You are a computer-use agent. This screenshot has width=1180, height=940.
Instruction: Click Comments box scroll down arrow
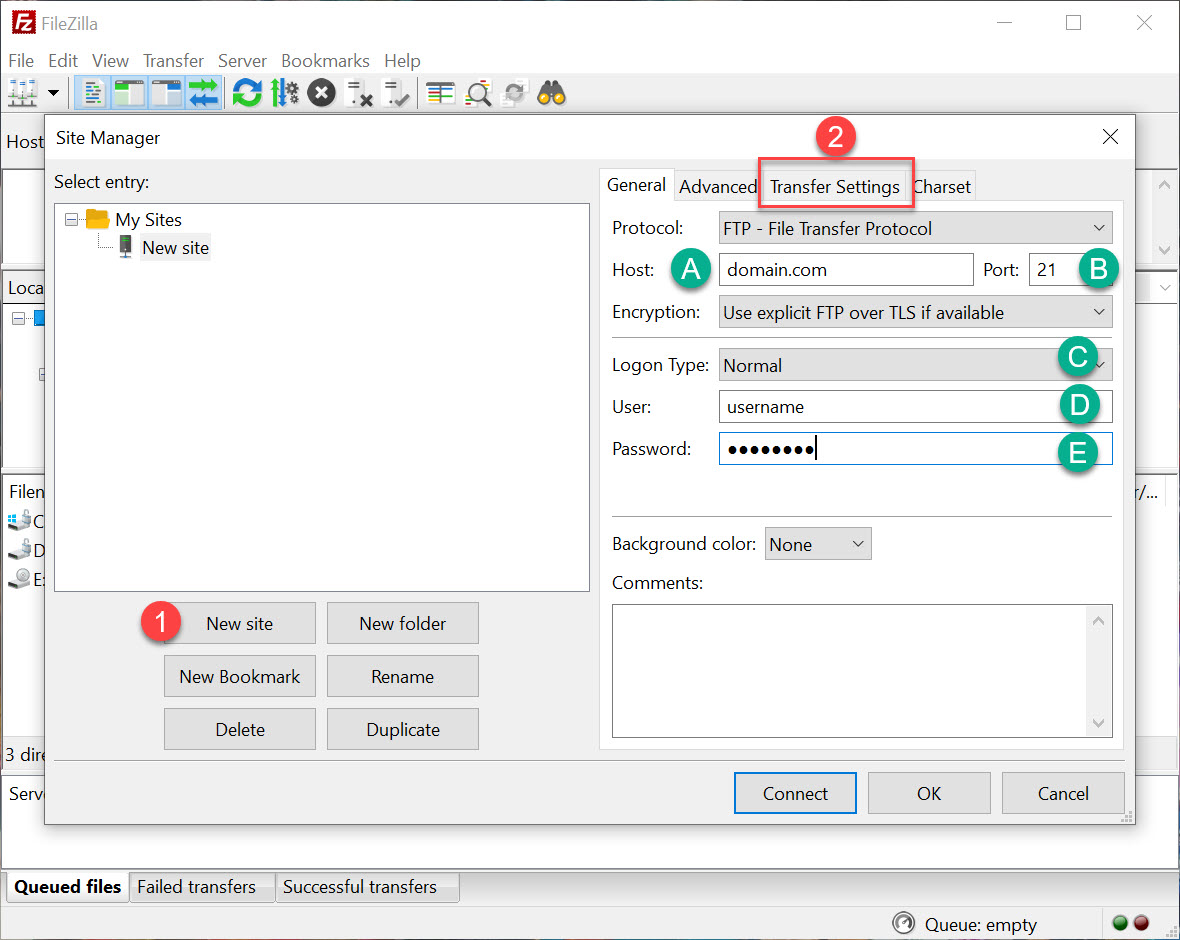point(1098,722)
